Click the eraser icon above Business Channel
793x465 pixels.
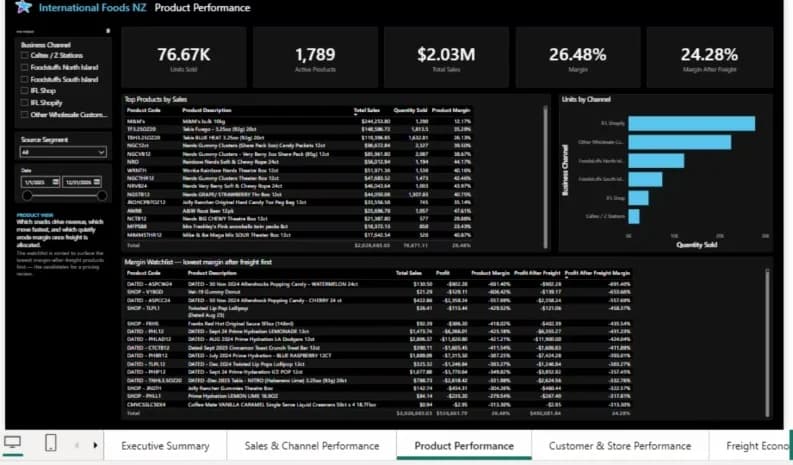(x=108, y=31)
